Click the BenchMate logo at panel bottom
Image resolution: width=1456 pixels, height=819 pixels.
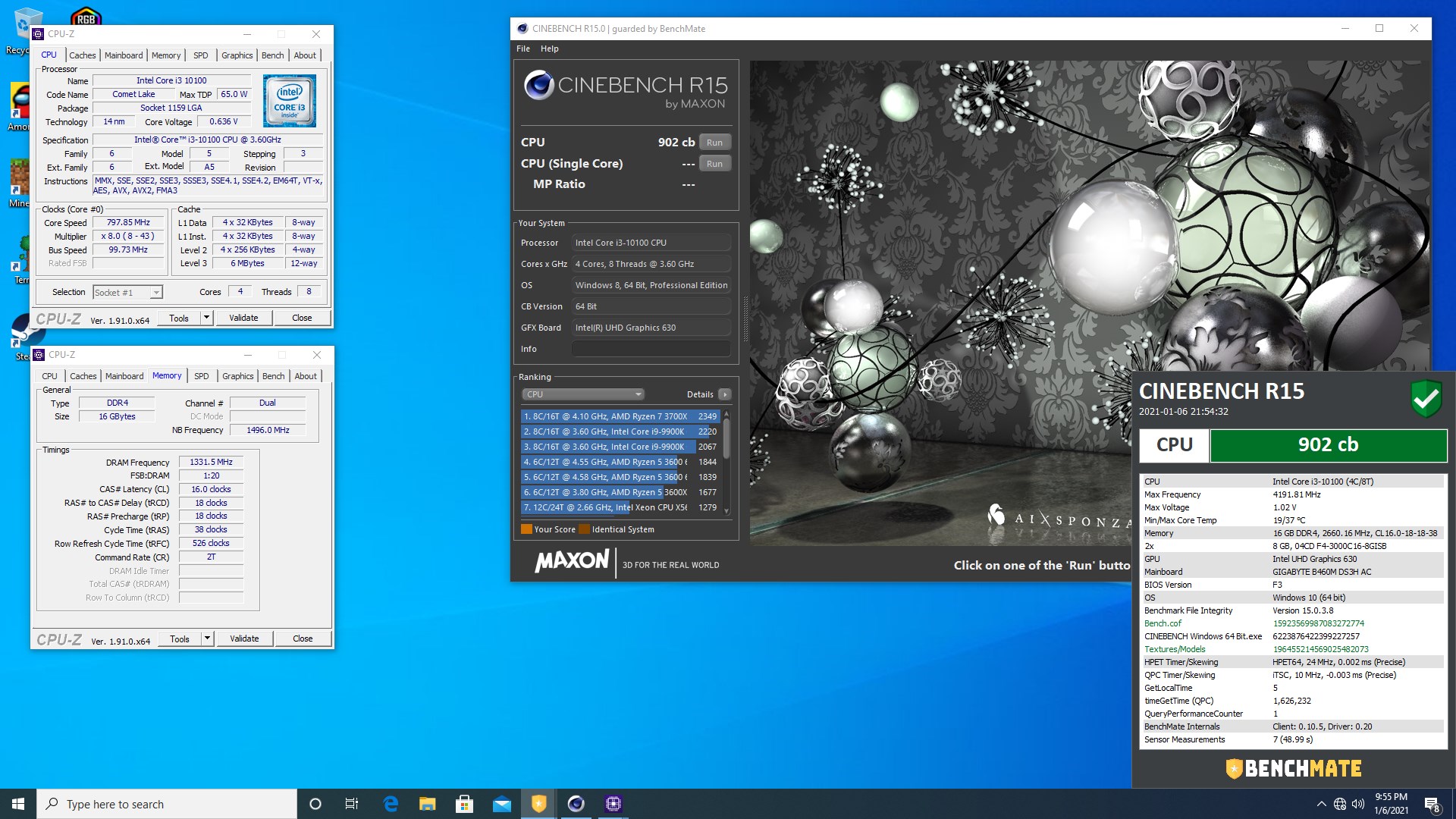1294,769
